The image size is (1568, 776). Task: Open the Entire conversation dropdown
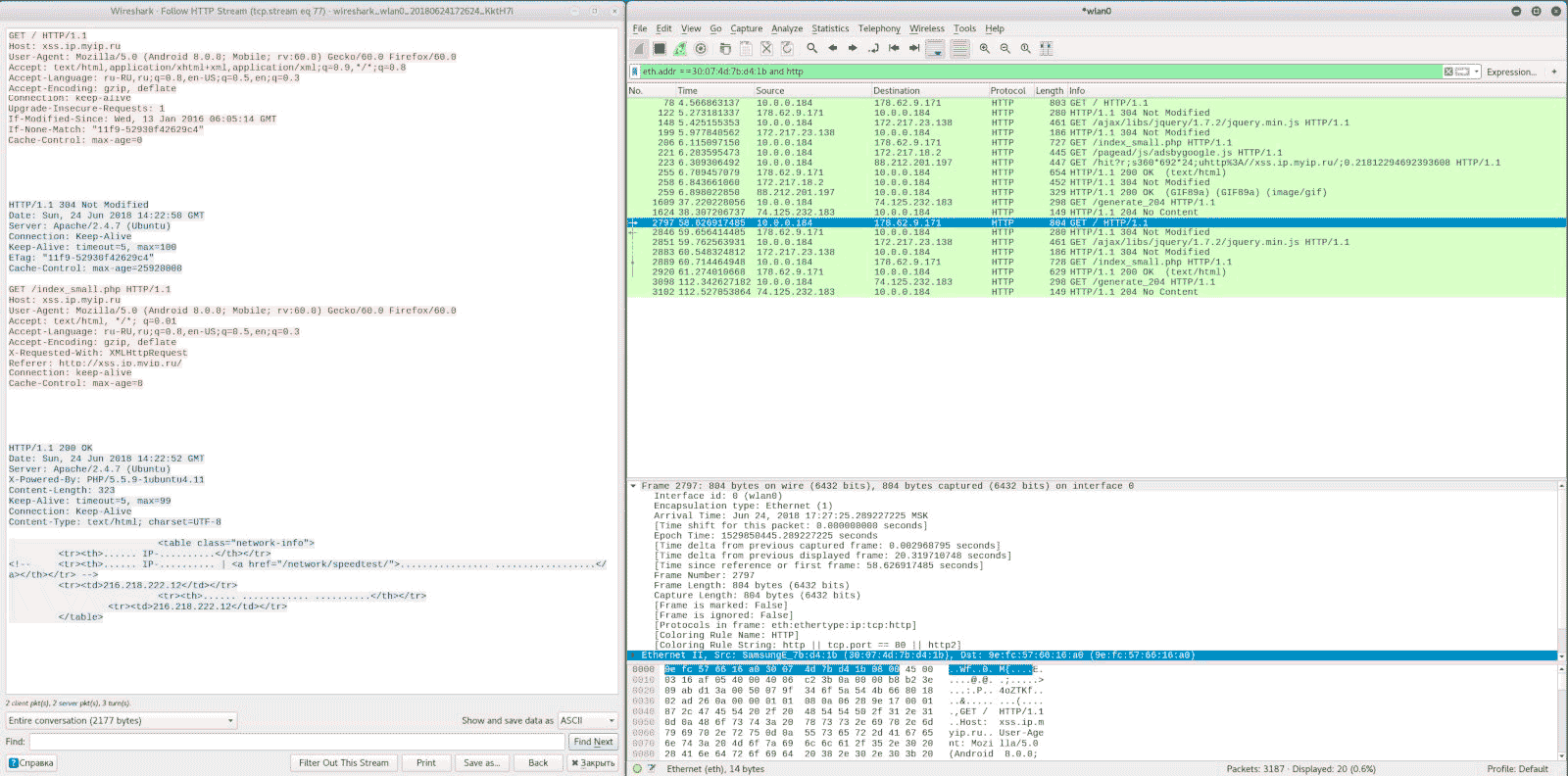coord(122,720)
